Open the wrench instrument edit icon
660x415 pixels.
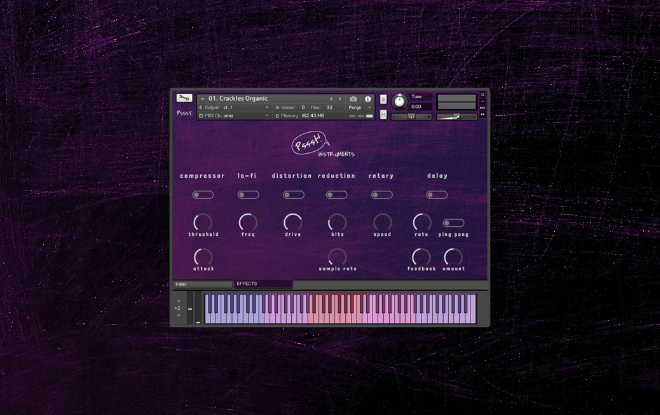point(184,98)
